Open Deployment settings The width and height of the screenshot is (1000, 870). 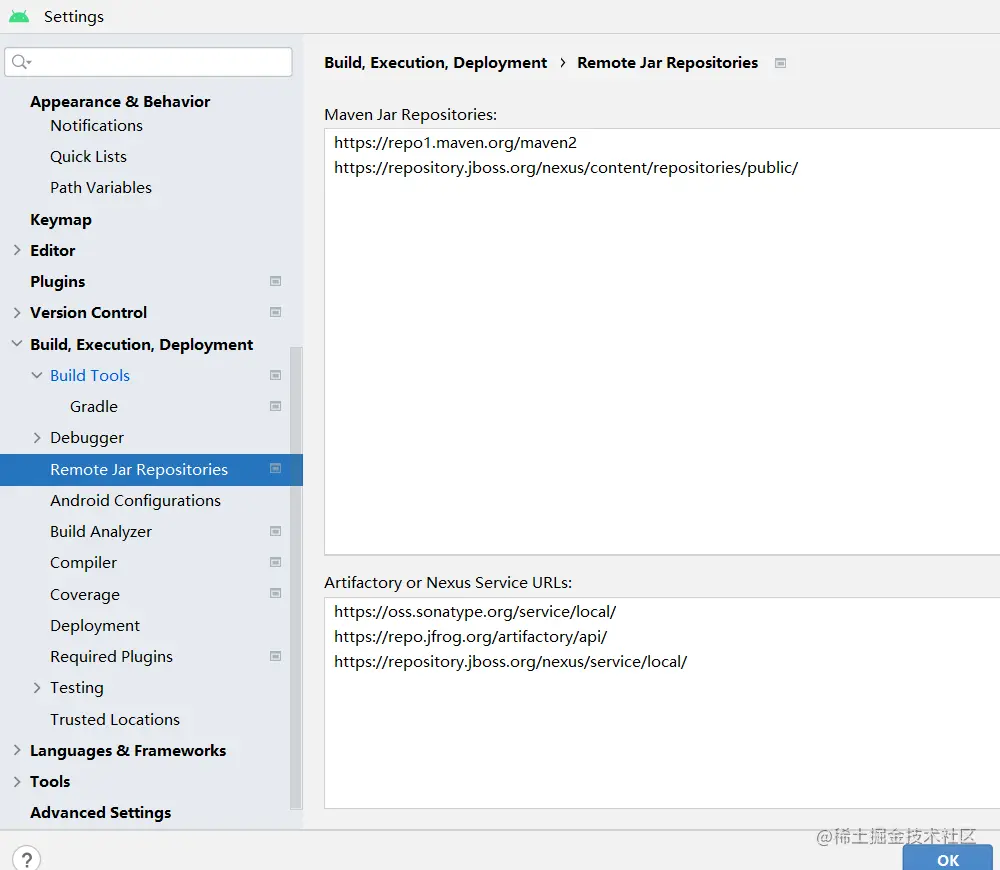tap(95, 626)
